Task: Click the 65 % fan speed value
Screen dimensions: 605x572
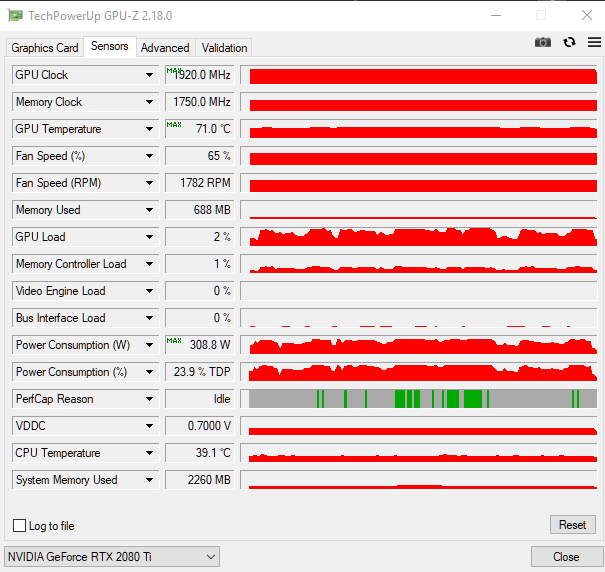Action: click(200, 156)
